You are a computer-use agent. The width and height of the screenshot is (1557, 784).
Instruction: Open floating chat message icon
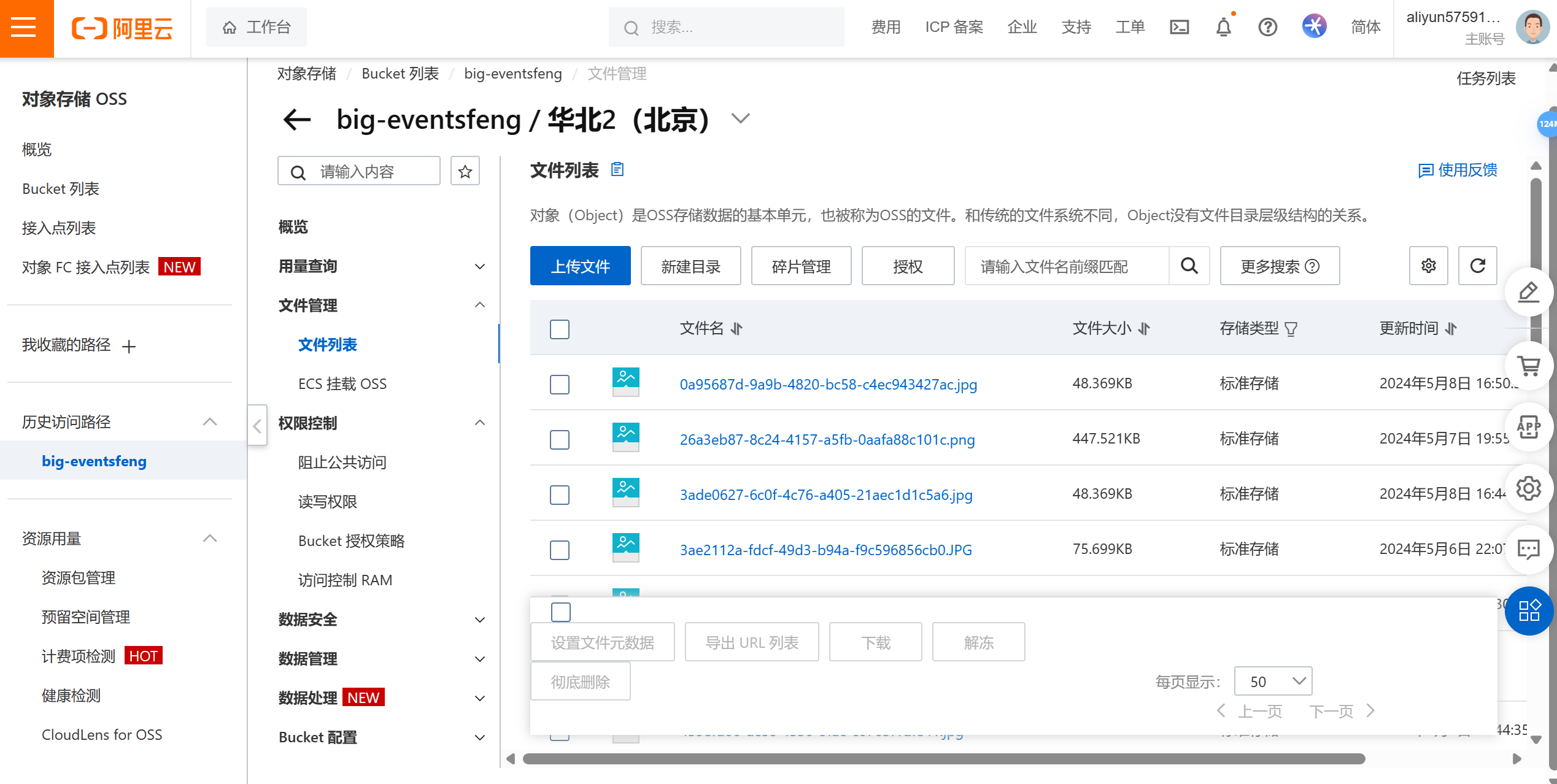click(1528, 550)
